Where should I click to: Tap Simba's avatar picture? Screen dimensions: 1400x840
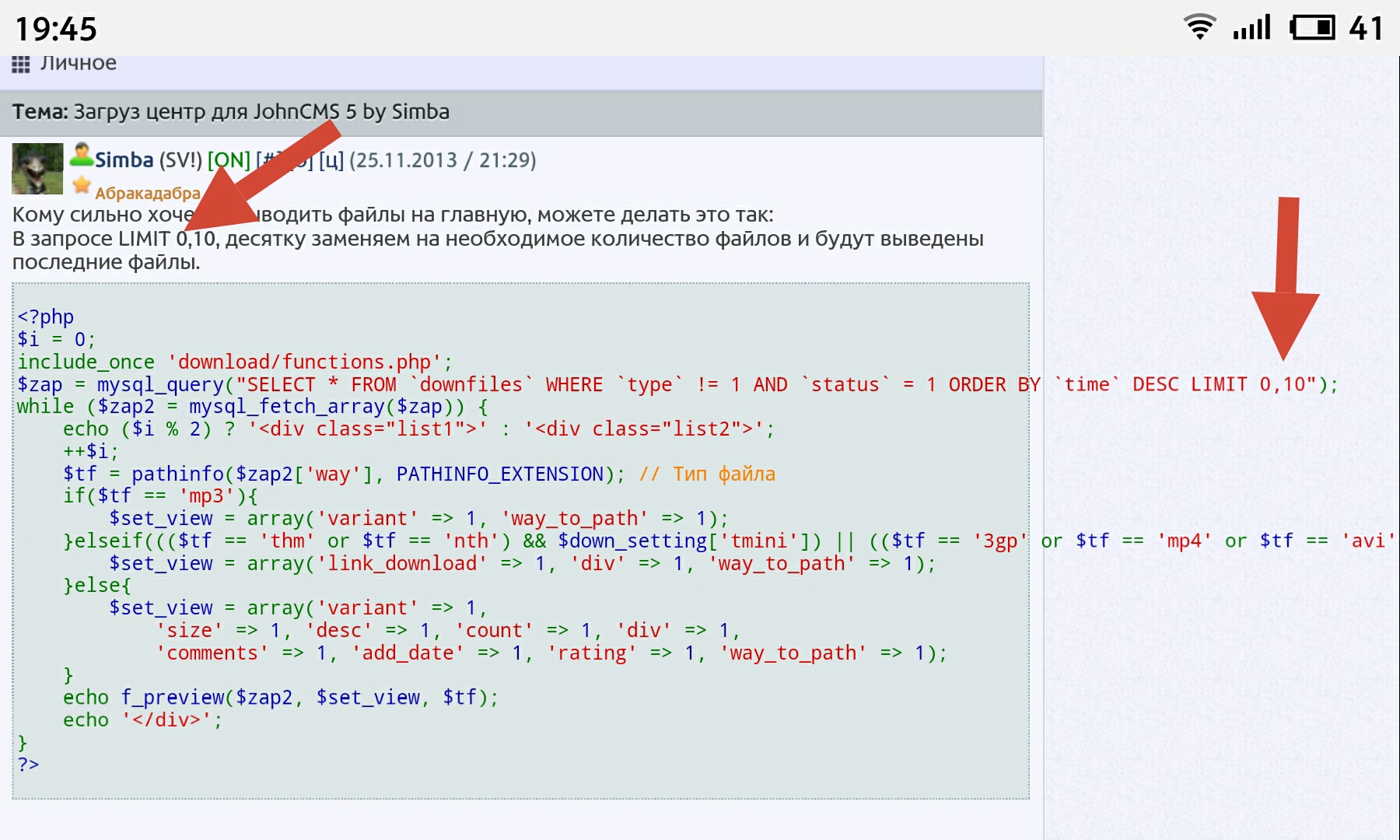[x=37, y=169]
